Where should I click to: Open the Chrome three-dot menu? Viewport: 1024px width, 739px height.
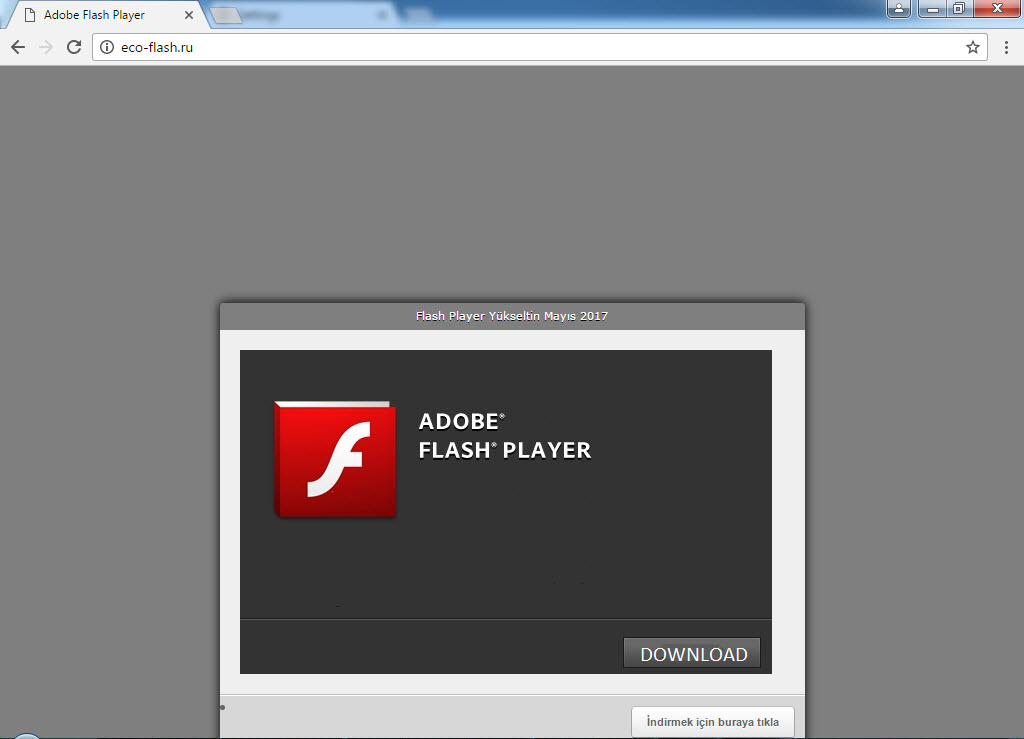coord(1006,47)
